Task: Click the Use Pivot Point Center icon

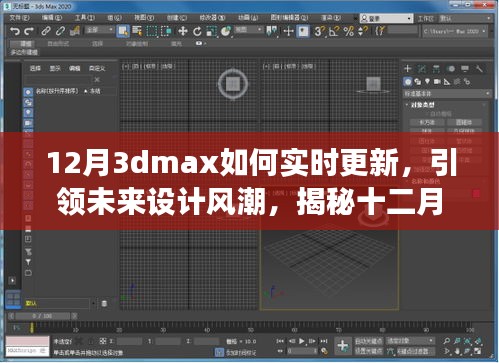Action: (x=272, y=31)
